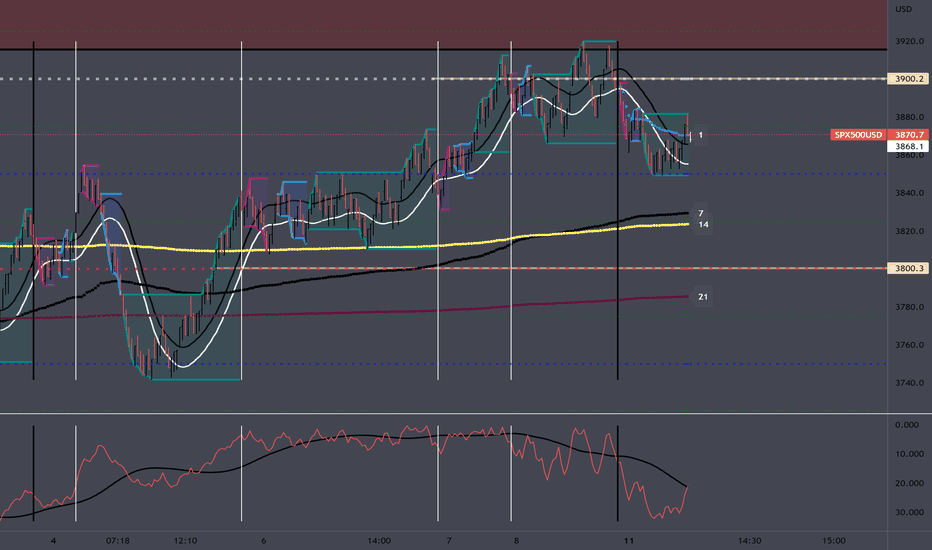932x550 pixels.
Task: Click the SPX500USD symbol price tag
Action: [858, 135]
